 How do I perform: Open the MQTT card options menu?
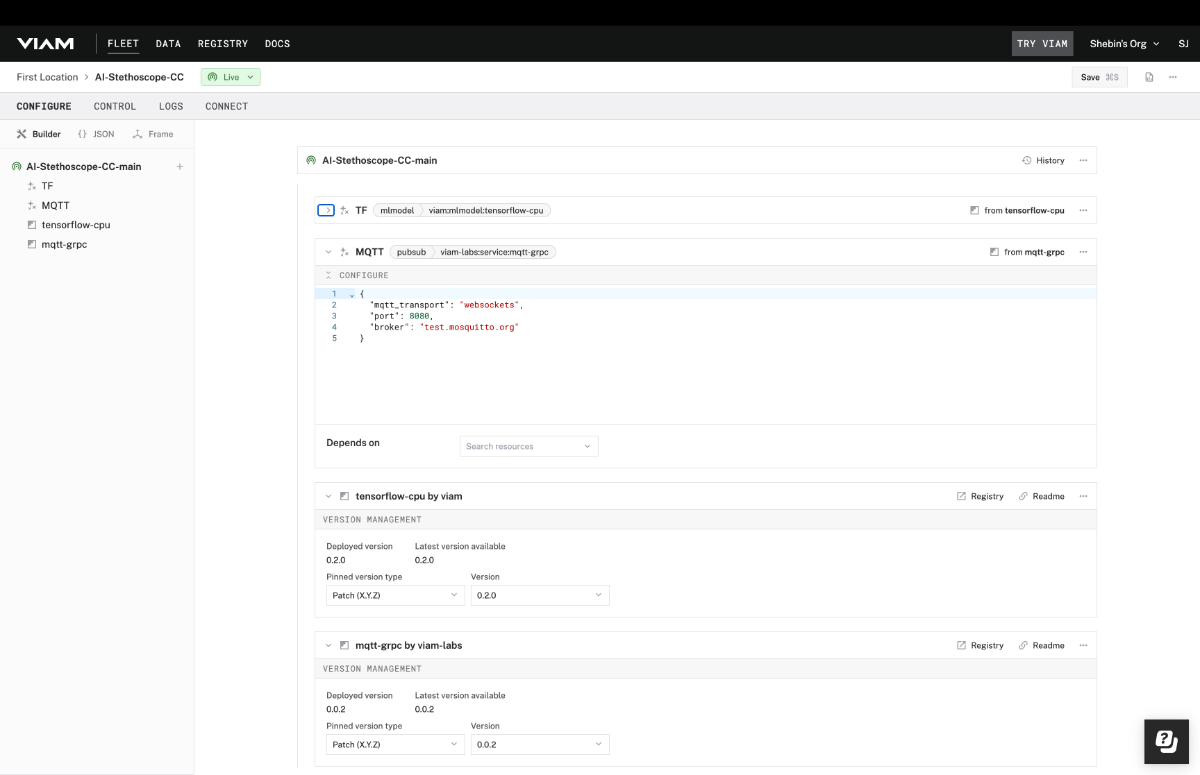pyautogui.click(x=1083, y=252)
